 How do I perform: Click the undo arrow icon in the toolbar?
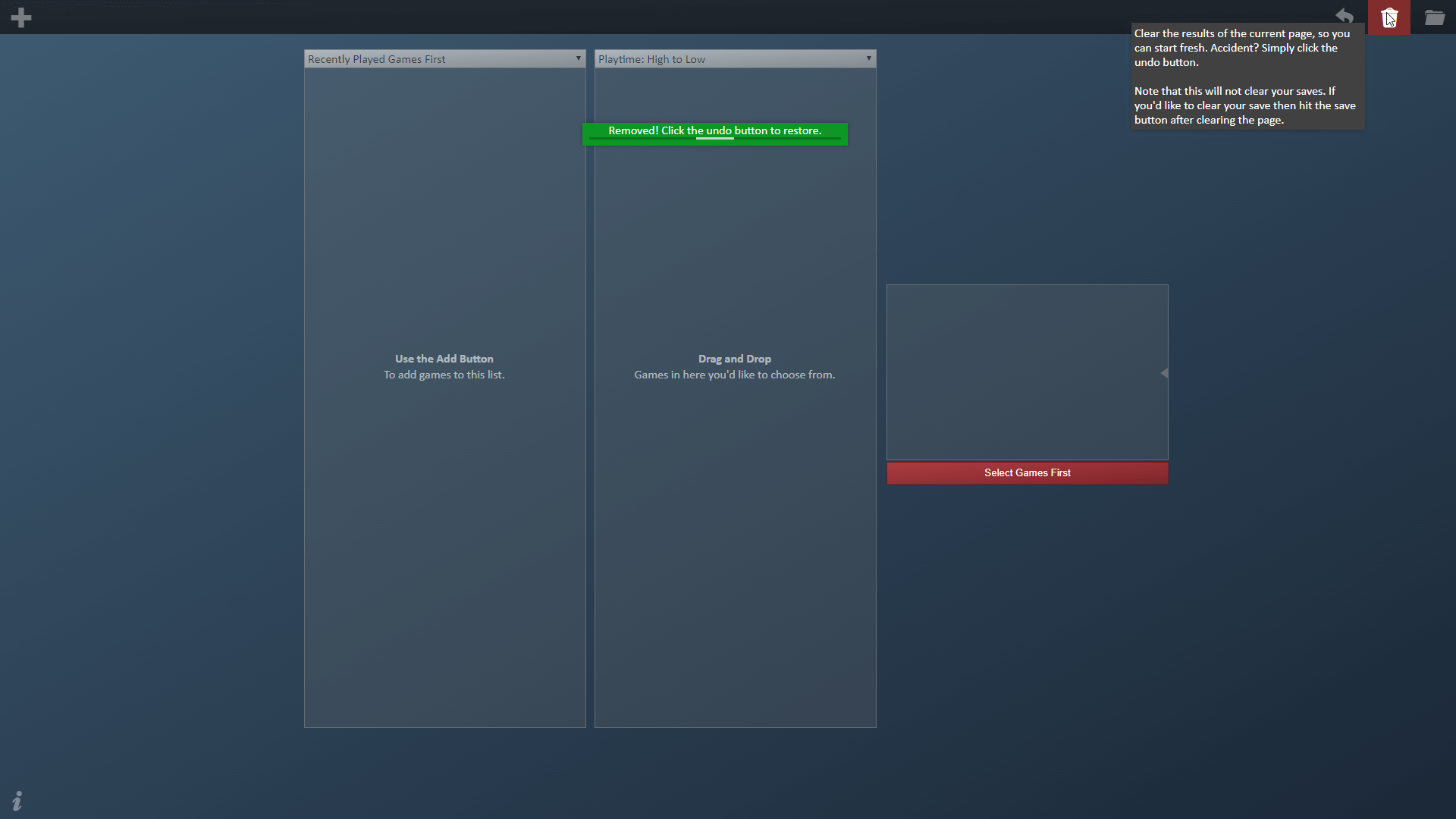pyautogui.click(x=1345, y=16)
